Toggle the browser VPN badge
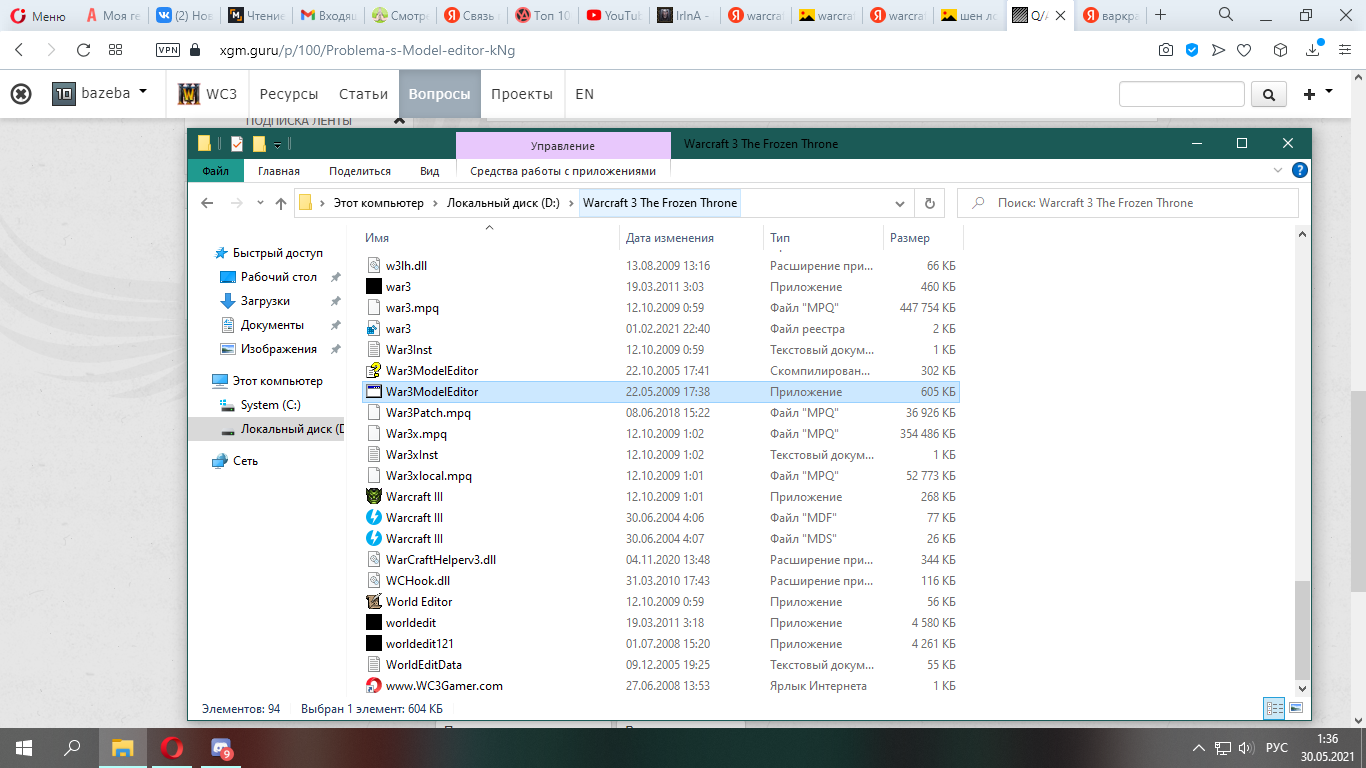1366x768 pixels. click(168, 50)
